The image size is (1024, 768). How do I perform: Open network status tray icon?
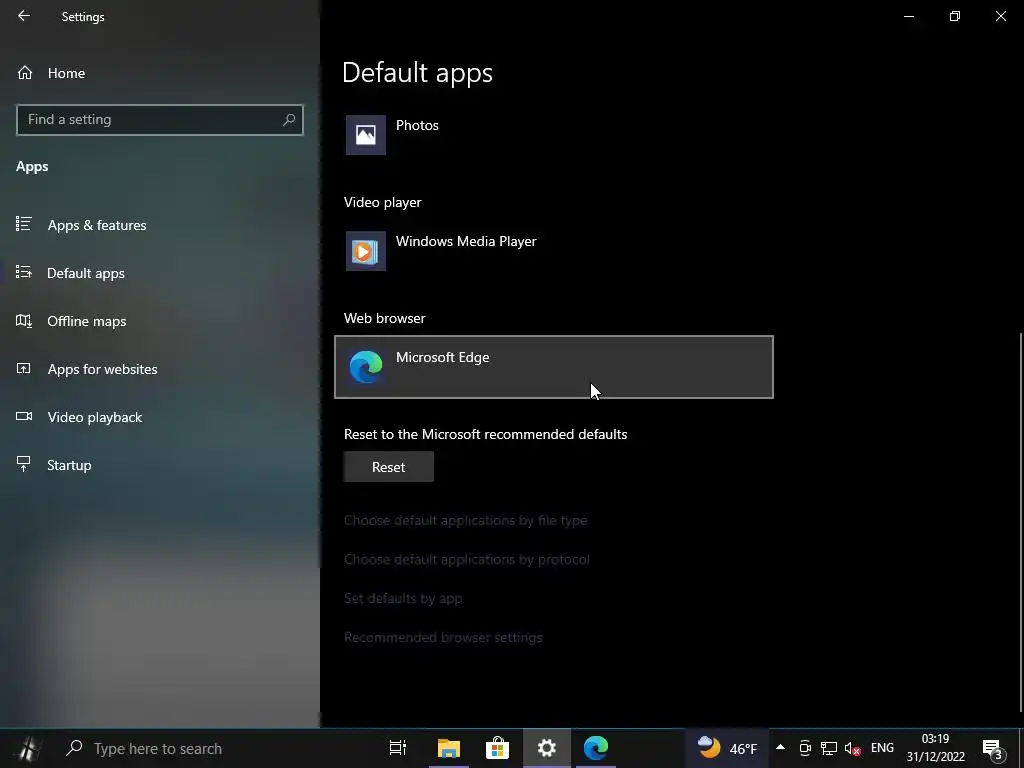[x=829, y=748]
